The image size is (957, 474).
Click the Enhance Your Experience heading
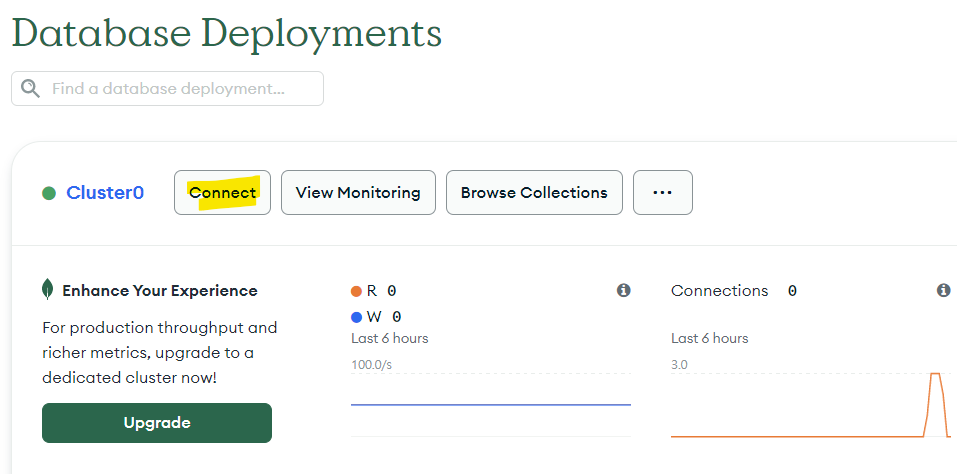point(160,291)
